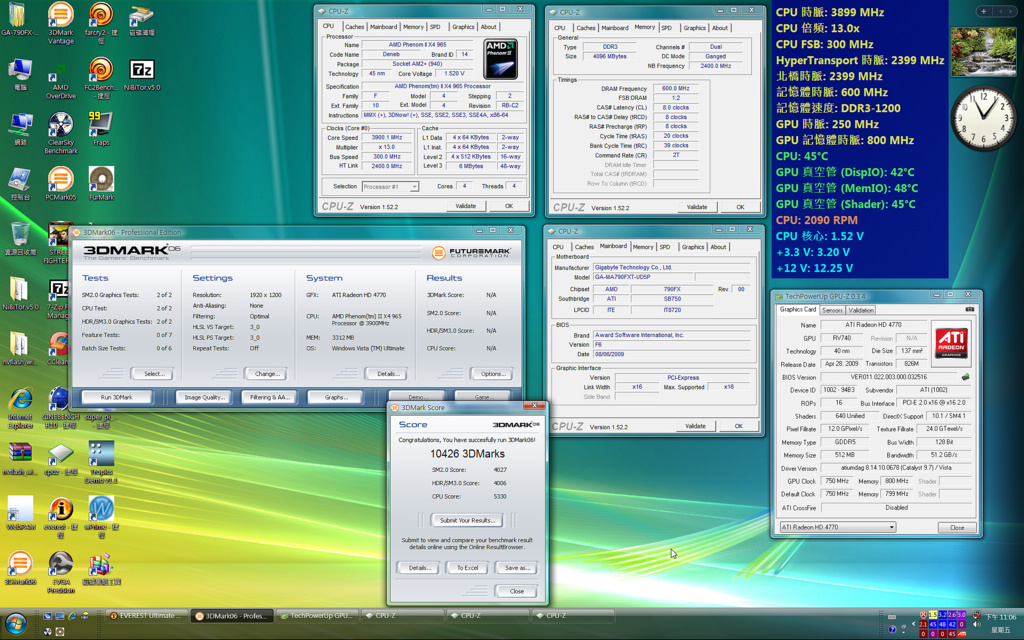Click Submit Your Results button
This screenshot has width=1024, height=640.
[x=468, y=520]
